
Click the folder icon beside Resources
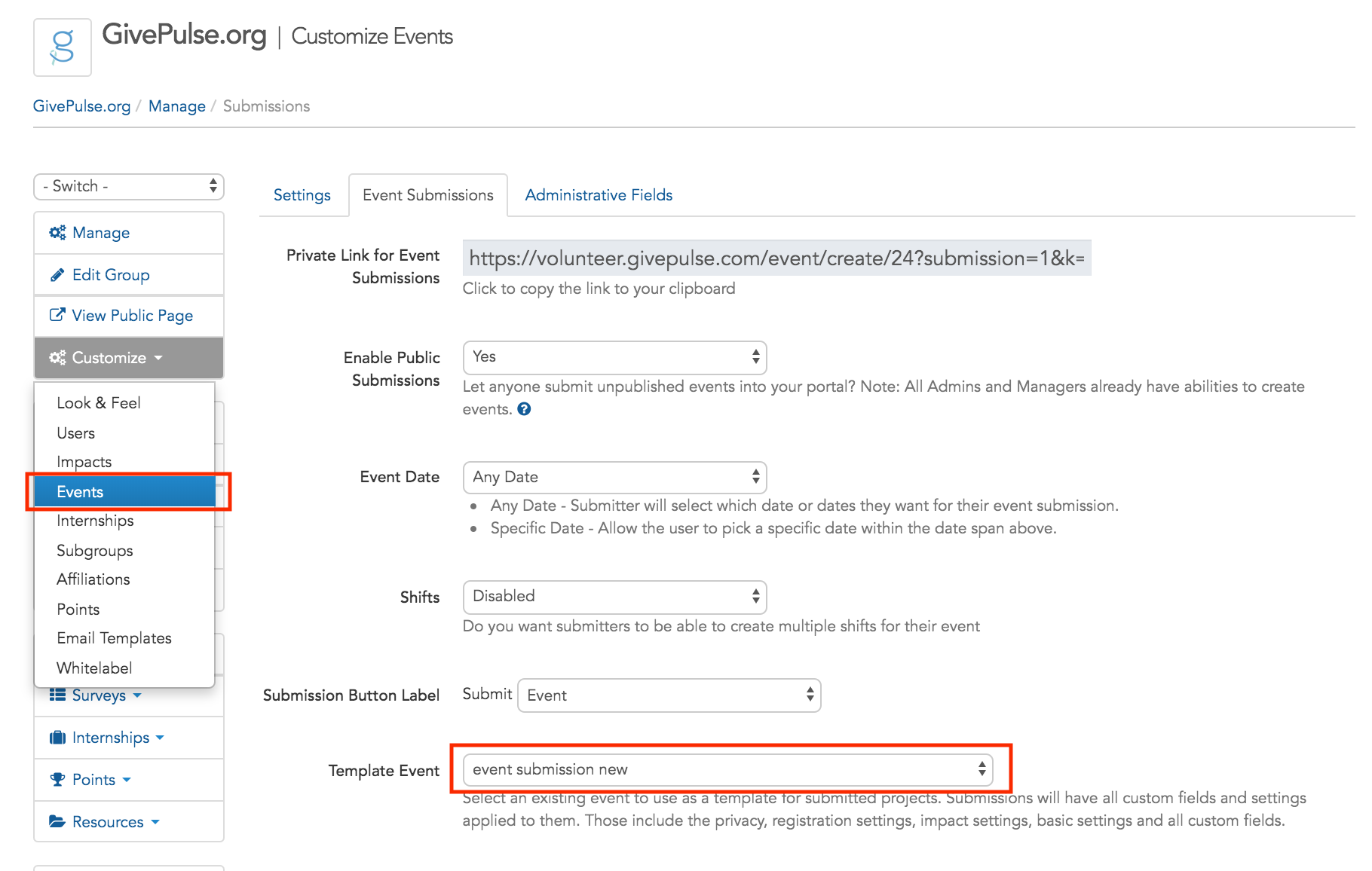coord(57,821)
